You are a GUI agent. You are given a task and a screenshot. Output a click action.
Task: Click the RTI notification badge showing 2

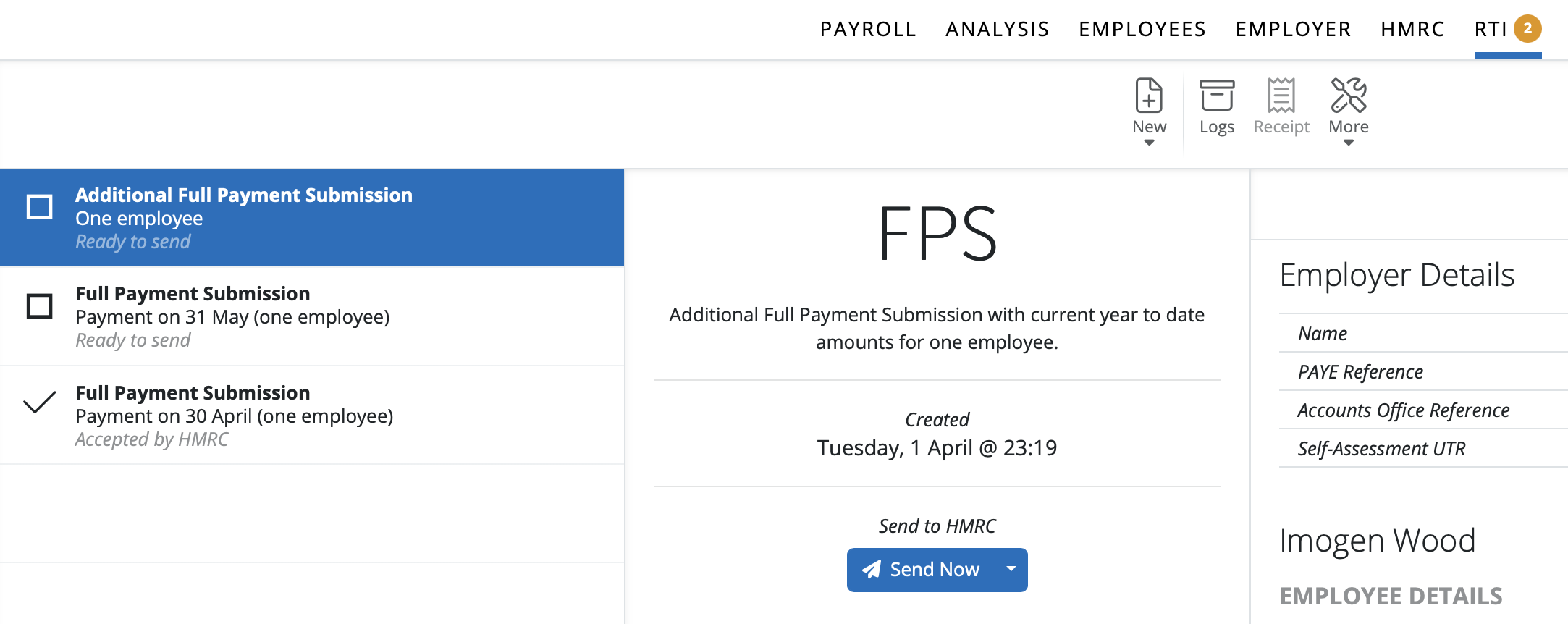click(x=1527, y=28)
